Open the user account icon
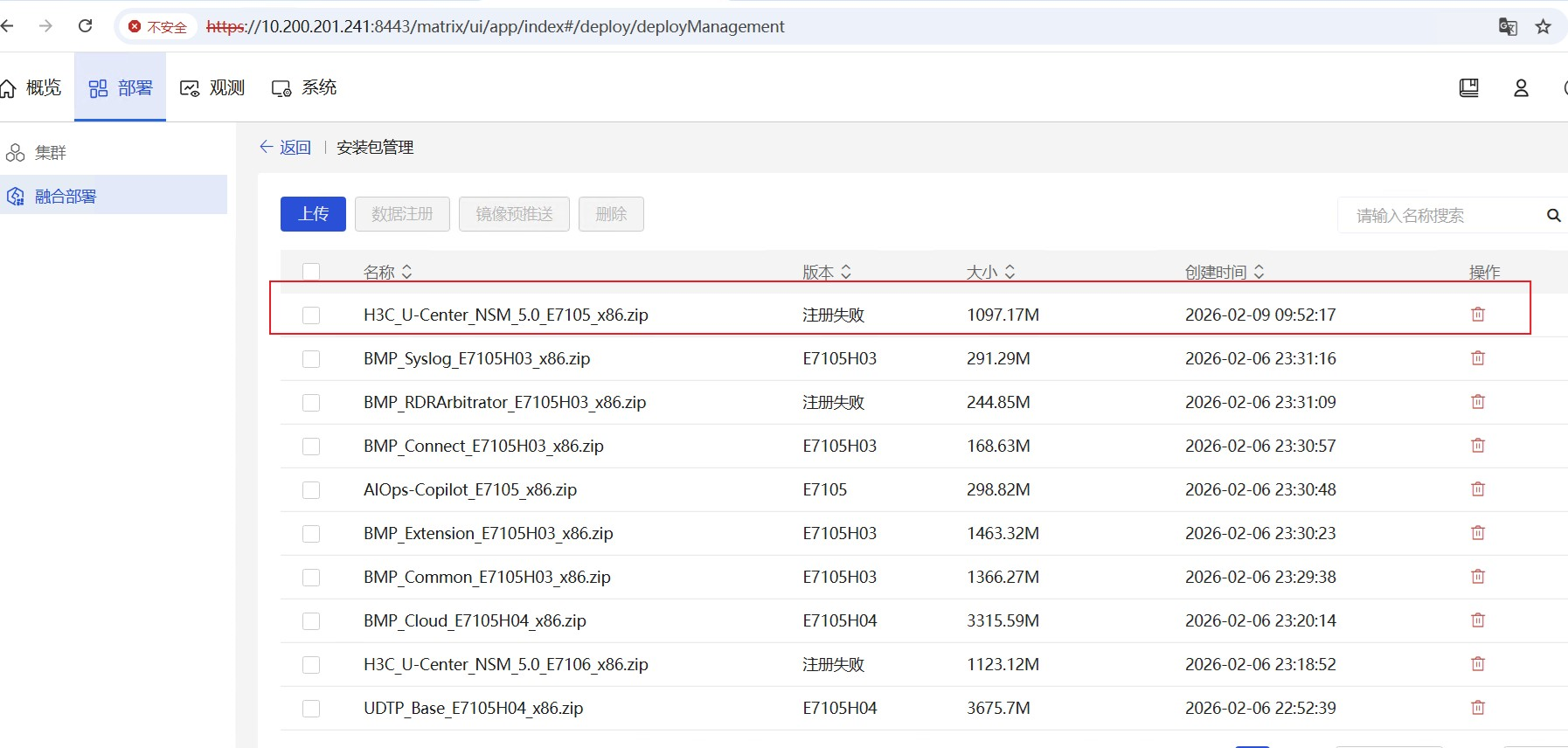 pyautogui.click(x=1521, y=88)
